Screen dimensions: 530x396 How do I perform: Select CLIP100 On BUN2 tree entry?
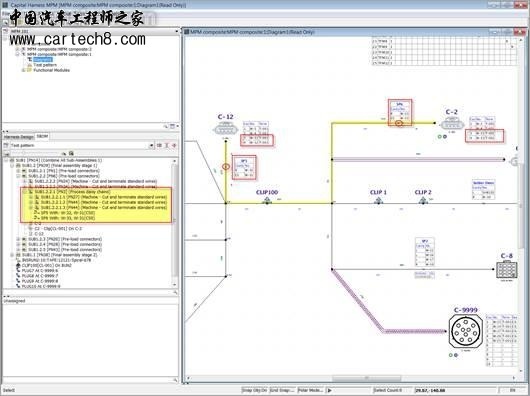click(x=47, y=266)
